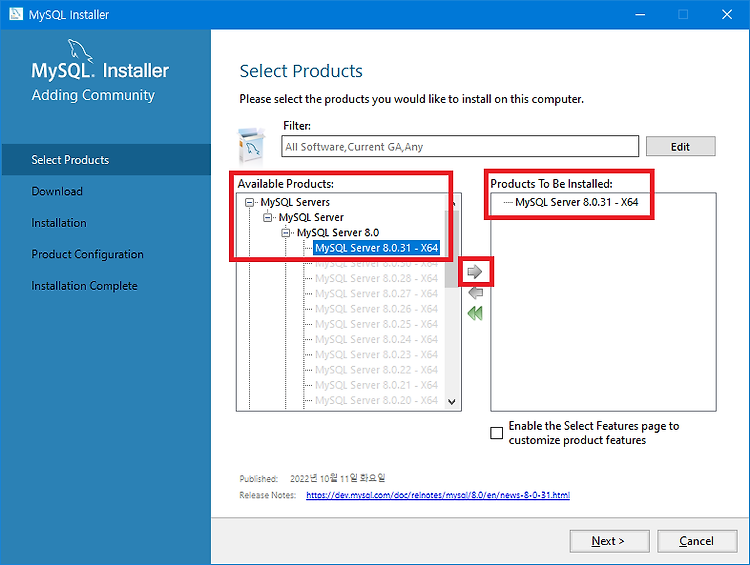750x565 pixels.
Task: Select MySQL Server 8.0.24 - X64
Action: tap(376, 340)
